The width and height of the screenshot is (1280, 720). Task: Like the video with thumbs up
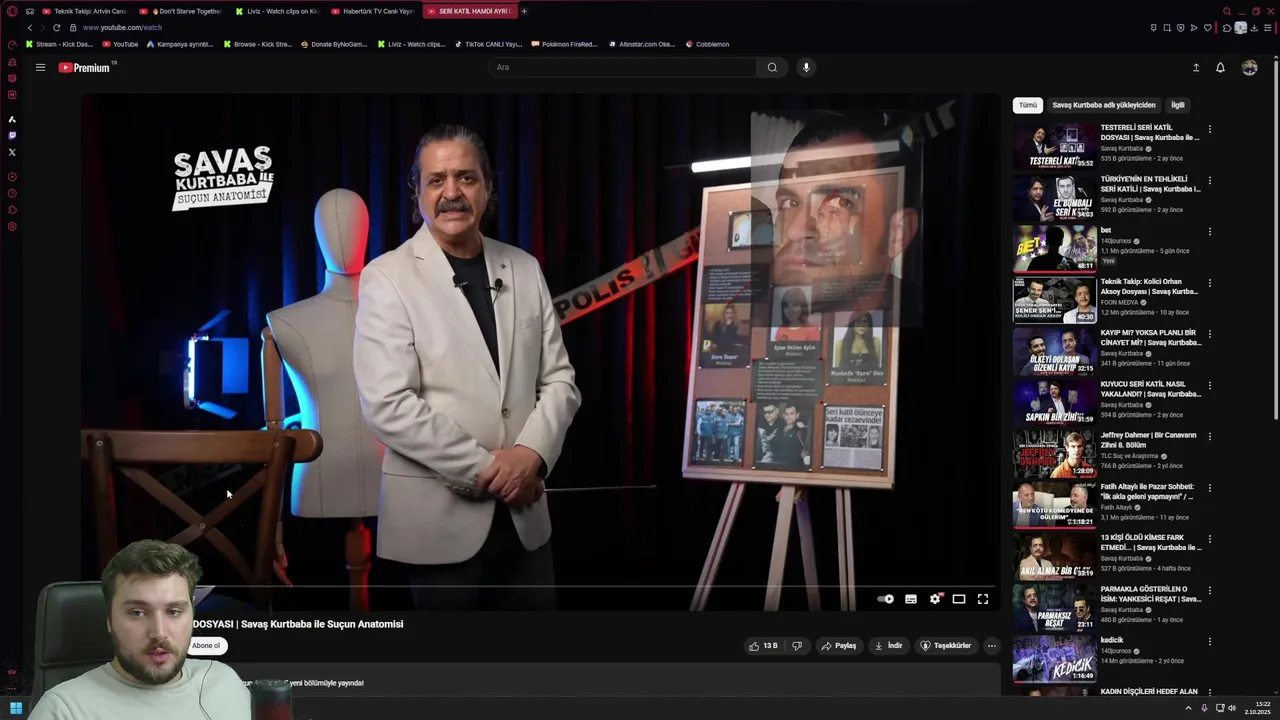click(x=763, y=646)
